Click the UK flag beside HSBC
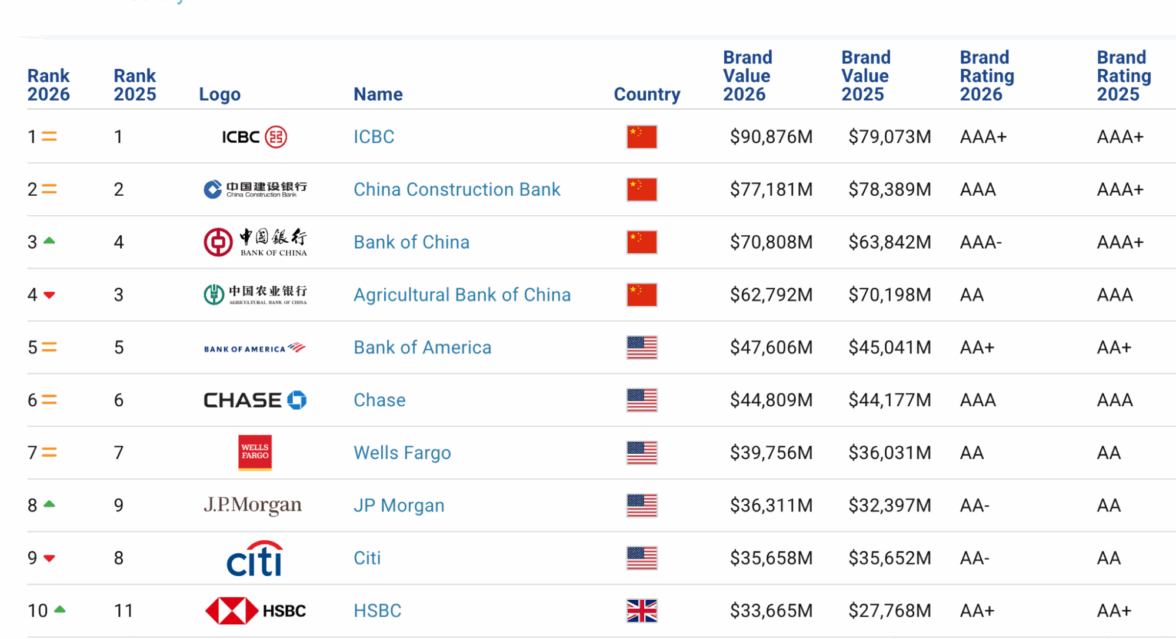Screen dimensions: 1176x639 [x=642, y=611]
